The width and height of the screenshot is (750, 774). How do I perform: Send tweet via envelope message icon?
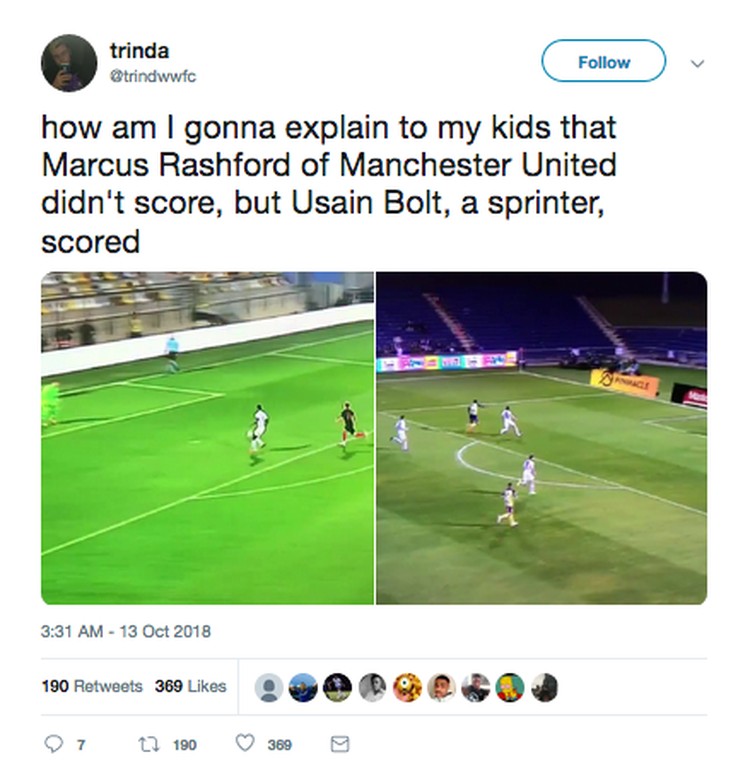pyautogui.click(x=339, y=744)
